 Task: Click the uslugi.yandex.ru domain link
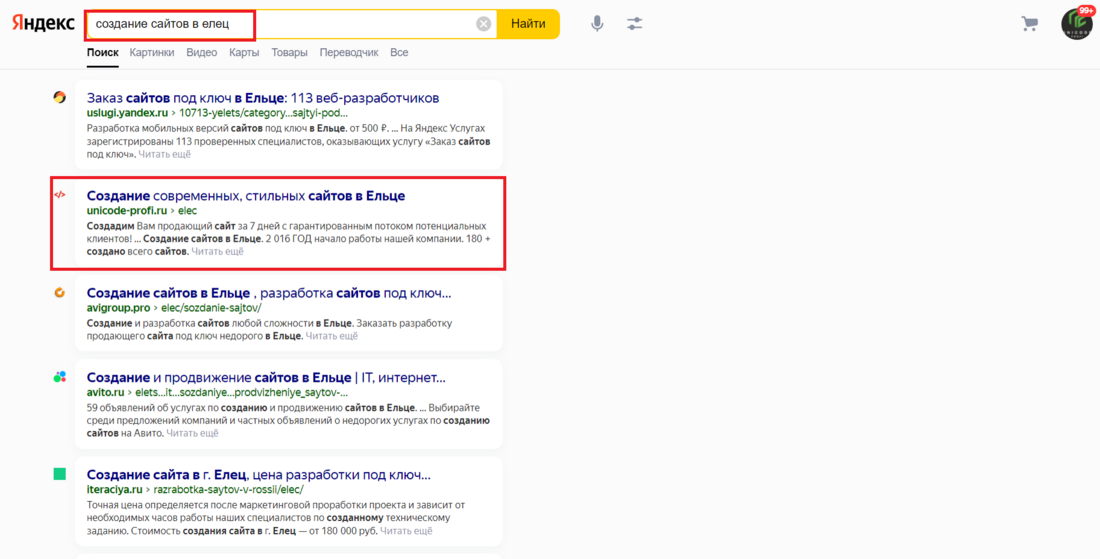pyautogui.click(x=128, y=112)
